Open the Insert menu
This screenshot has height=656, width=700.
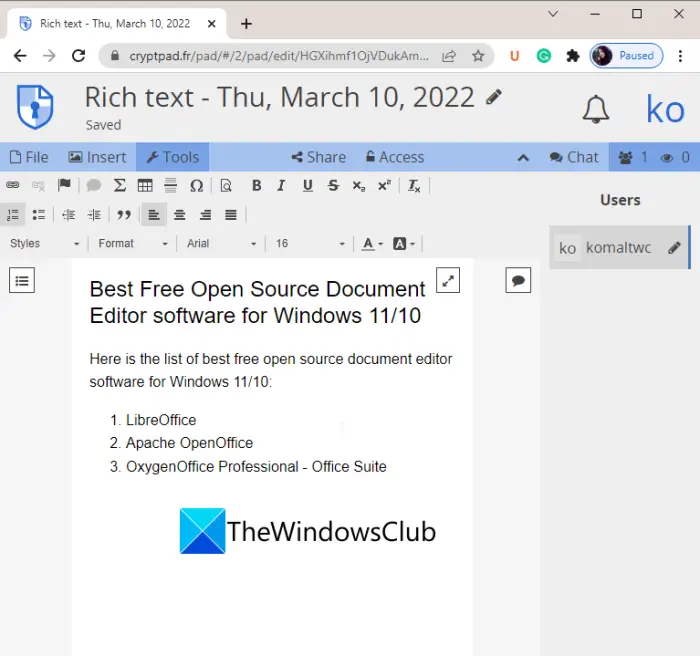click(97, 157)
